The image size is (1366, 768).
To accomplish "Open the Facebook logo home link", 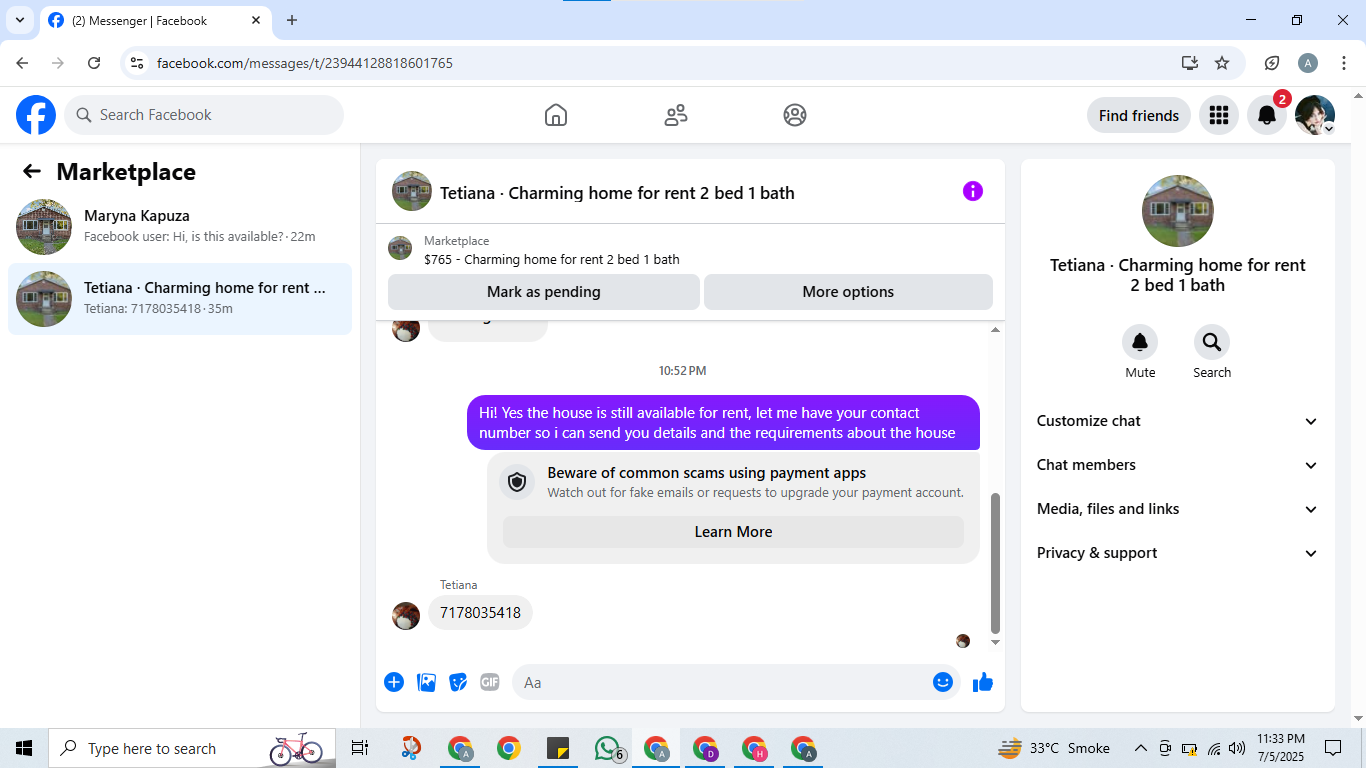I will click(x=36, y=115).
